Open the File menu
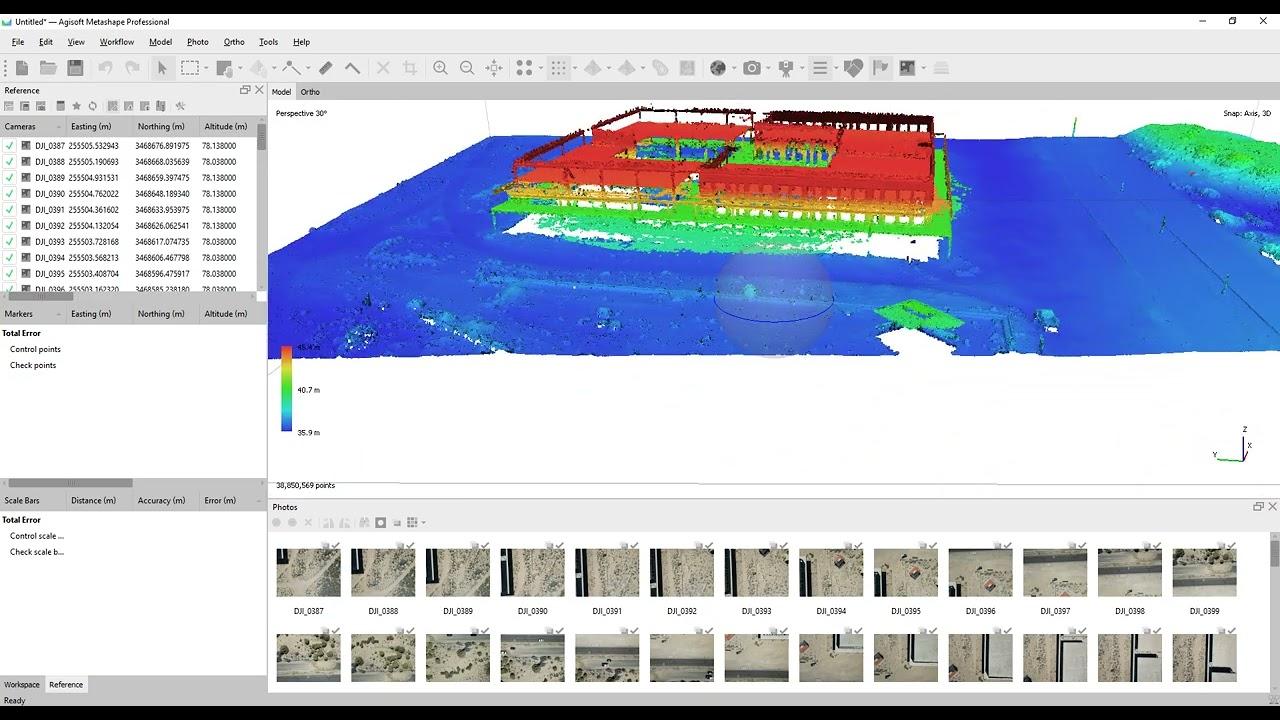Viewport: 1280px width, 720px height. tap(18, 42)
